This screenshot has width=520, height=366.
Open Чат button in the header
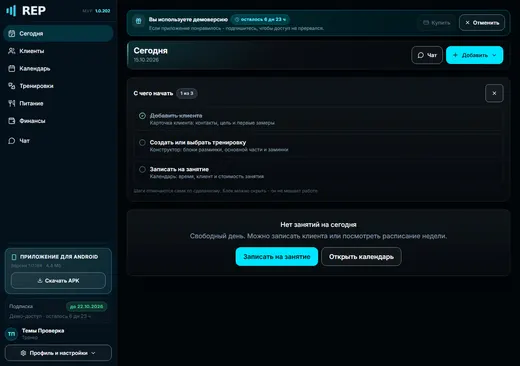pos(427,55)
